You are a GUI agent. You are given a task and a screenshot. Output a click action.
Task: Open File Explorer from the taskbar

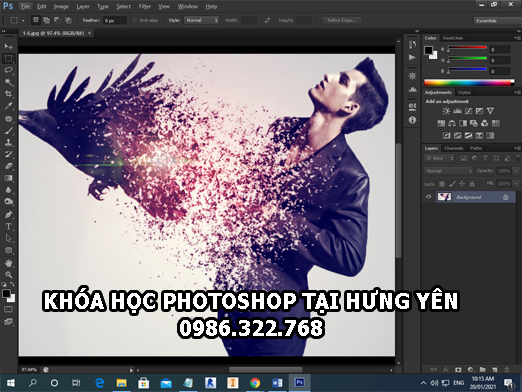pyautogui.click(x=121, y=383)
